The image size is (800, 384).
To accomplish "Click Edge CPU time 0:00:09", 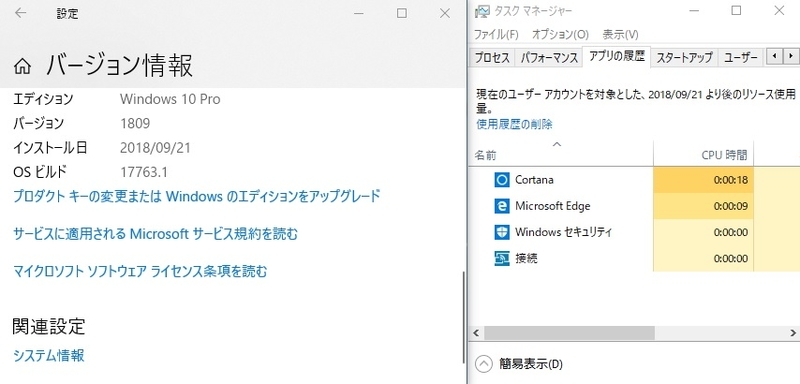I will [731, 206].
